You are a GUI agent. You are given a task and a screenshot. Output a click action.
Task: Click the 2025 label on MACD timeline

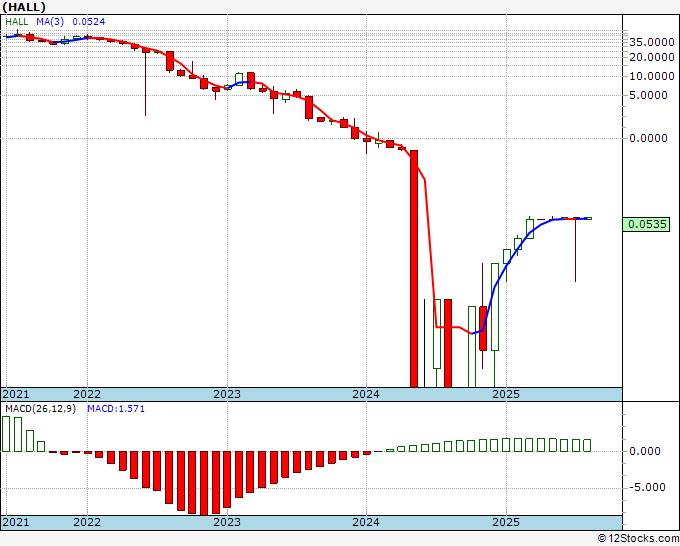pyautogui.click(x=506, y=522)
